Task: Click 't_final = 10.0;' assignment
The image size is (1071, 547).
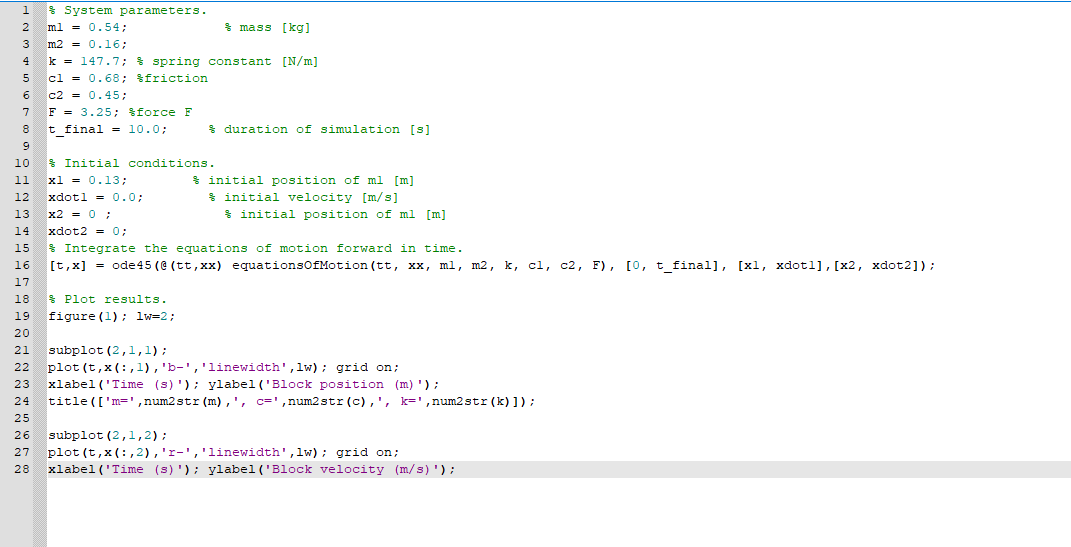Action: click(107, 129)
